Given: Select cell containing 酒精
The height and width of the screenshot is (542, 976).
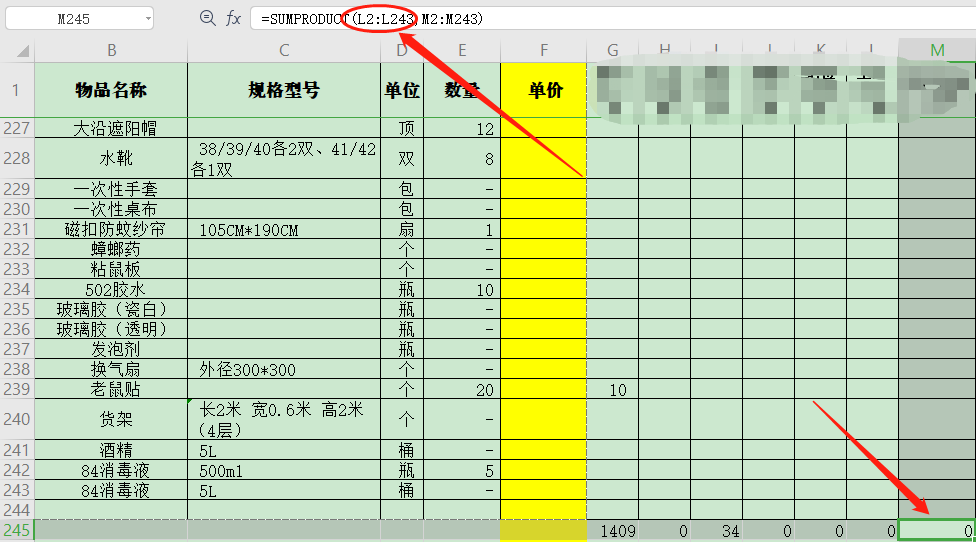Looking at the screenshot, I should click(x=111, y=450).
